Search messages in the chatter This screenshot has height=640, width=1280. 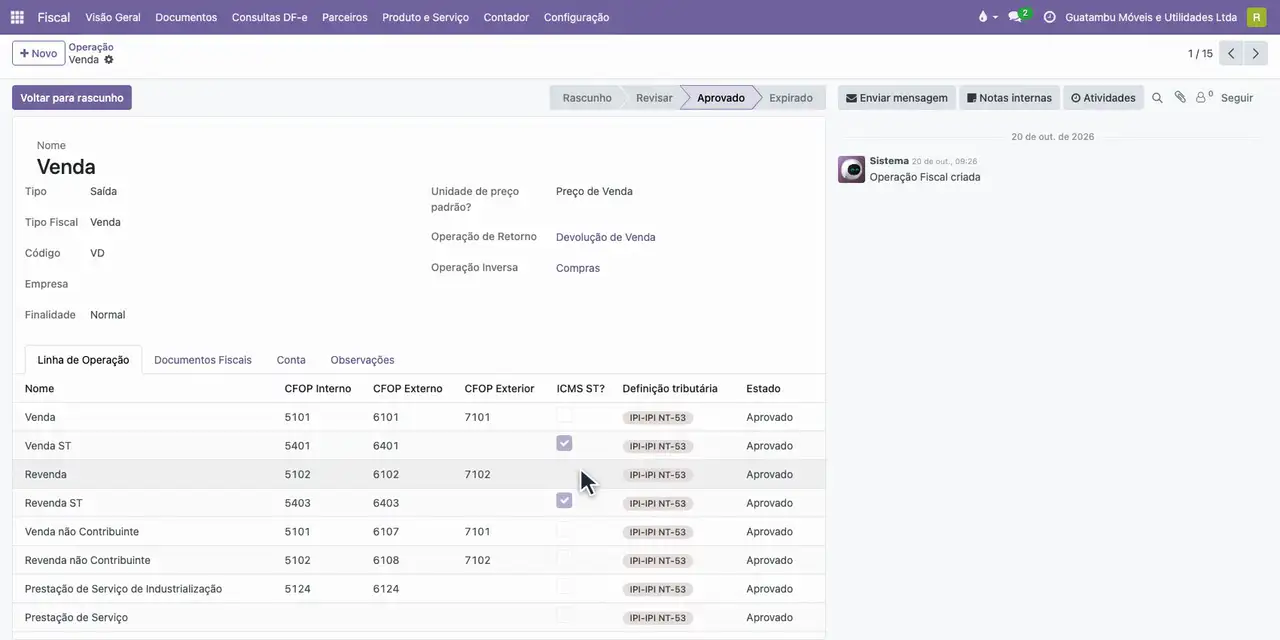[x=1157, y=98]
